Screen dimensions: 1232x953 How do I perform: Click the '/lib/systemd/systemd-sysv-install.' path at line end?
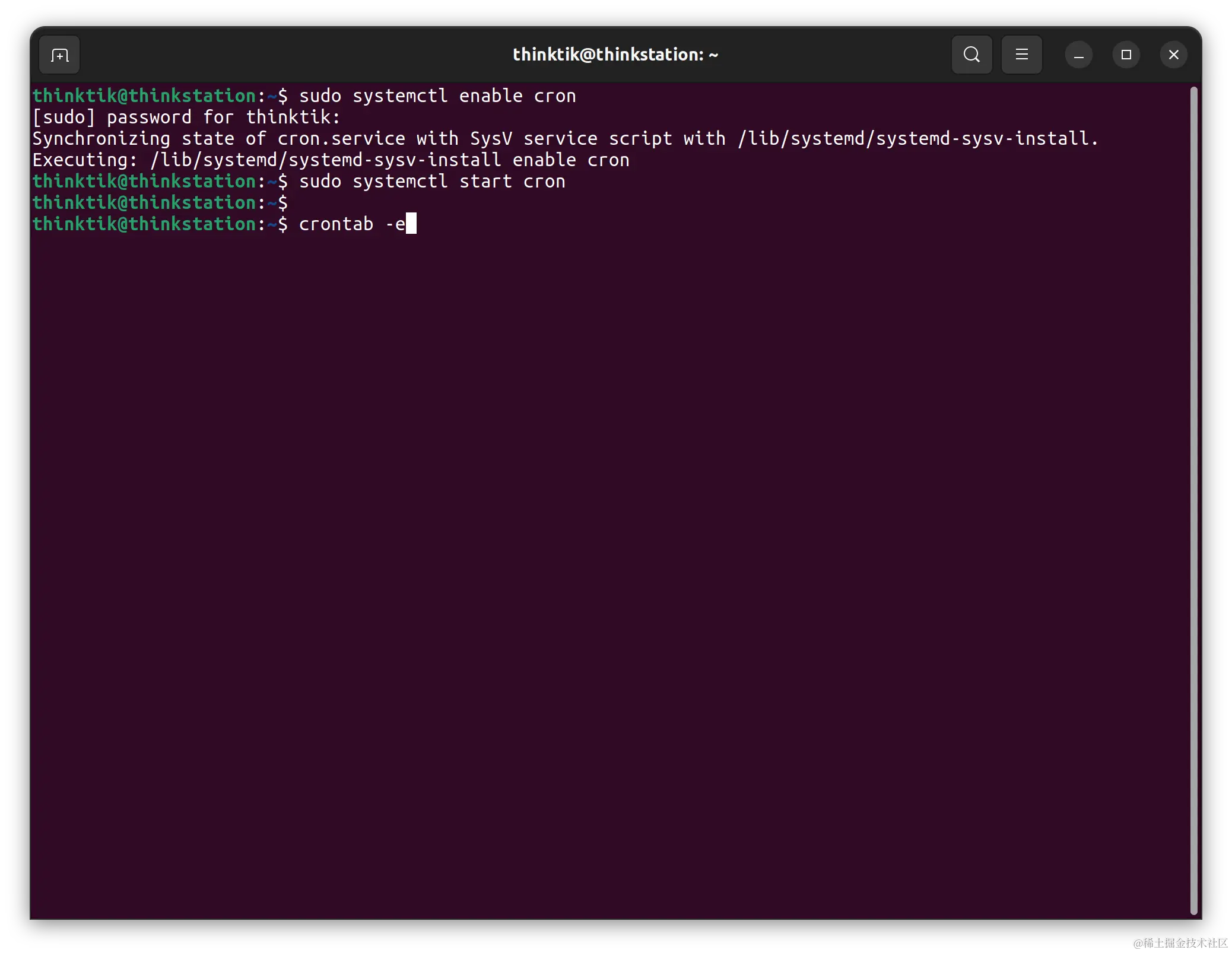click(x=917, y=139)
